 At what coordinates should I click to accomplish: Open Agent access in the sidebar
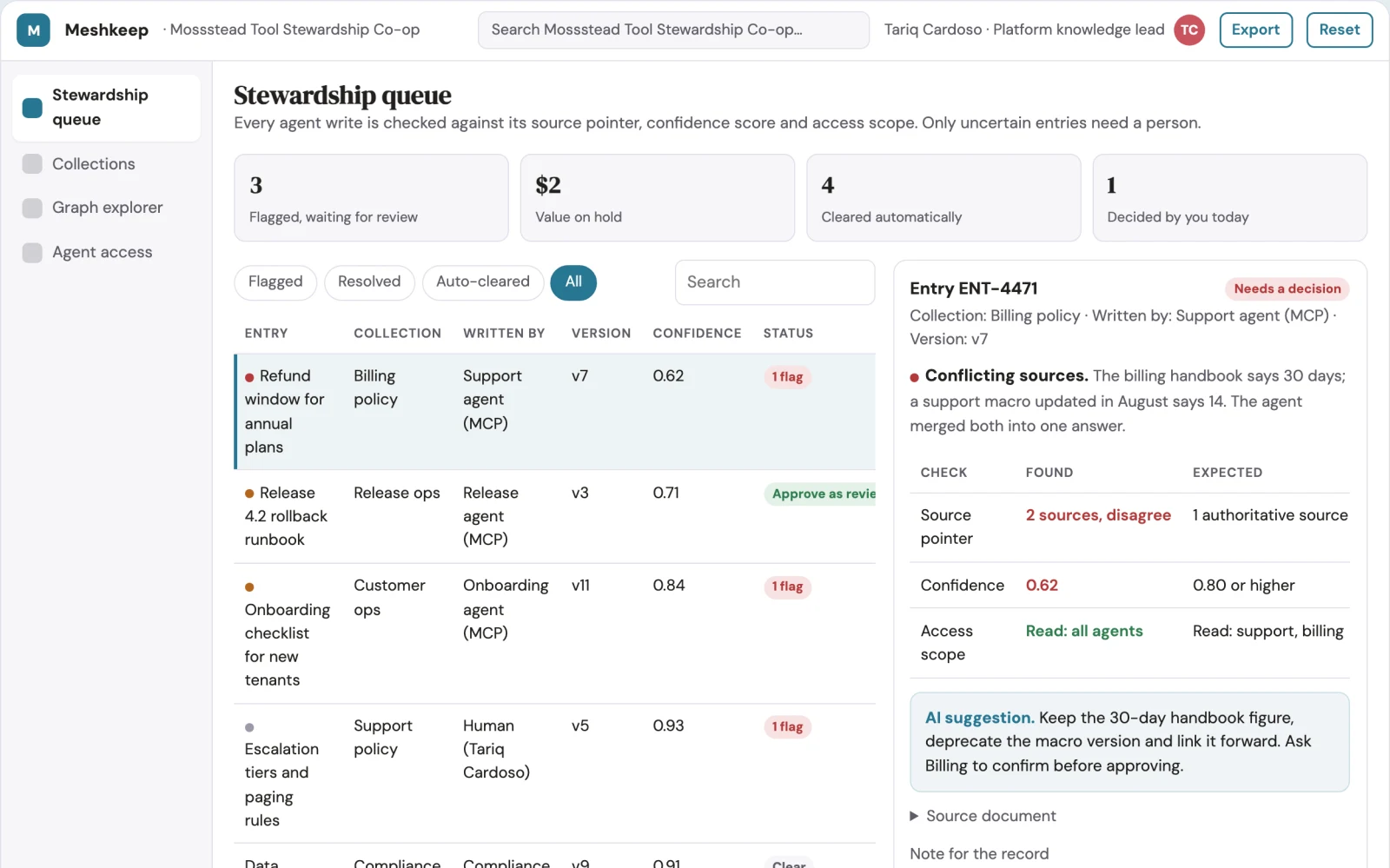[x=106, y=252]
